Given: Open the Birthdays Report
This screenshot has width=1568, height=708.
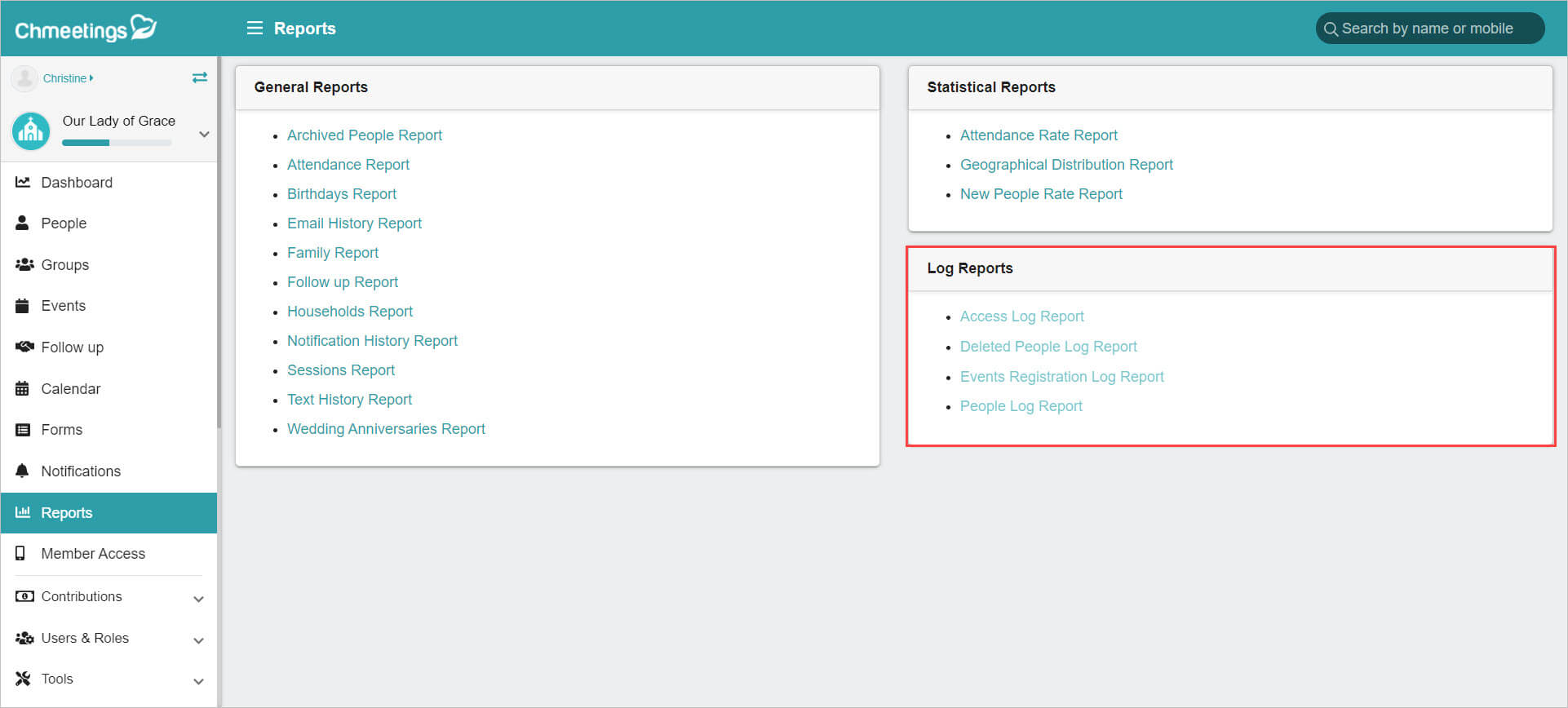Looking at the screenshot, I should click(342, 194).
